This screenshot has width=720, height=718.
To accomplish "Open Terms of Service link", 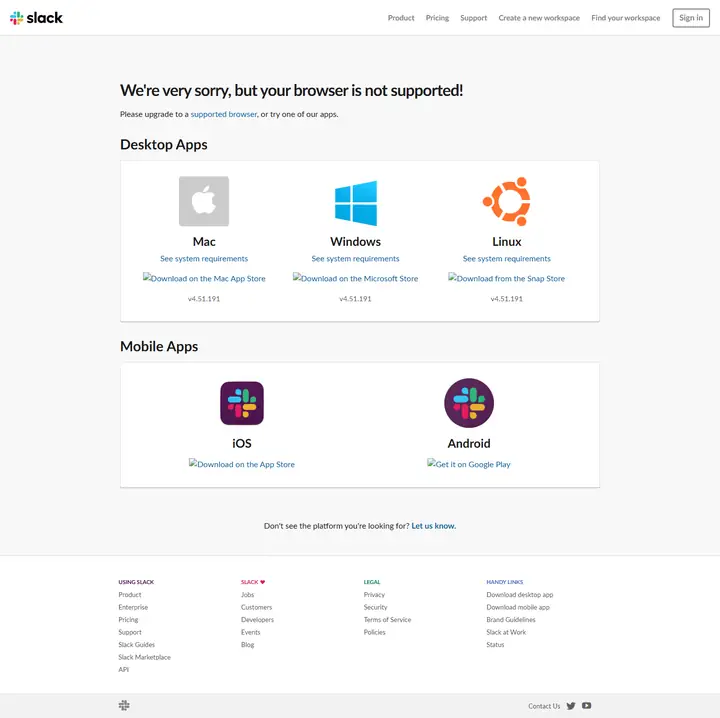I will tap(387, 619).
